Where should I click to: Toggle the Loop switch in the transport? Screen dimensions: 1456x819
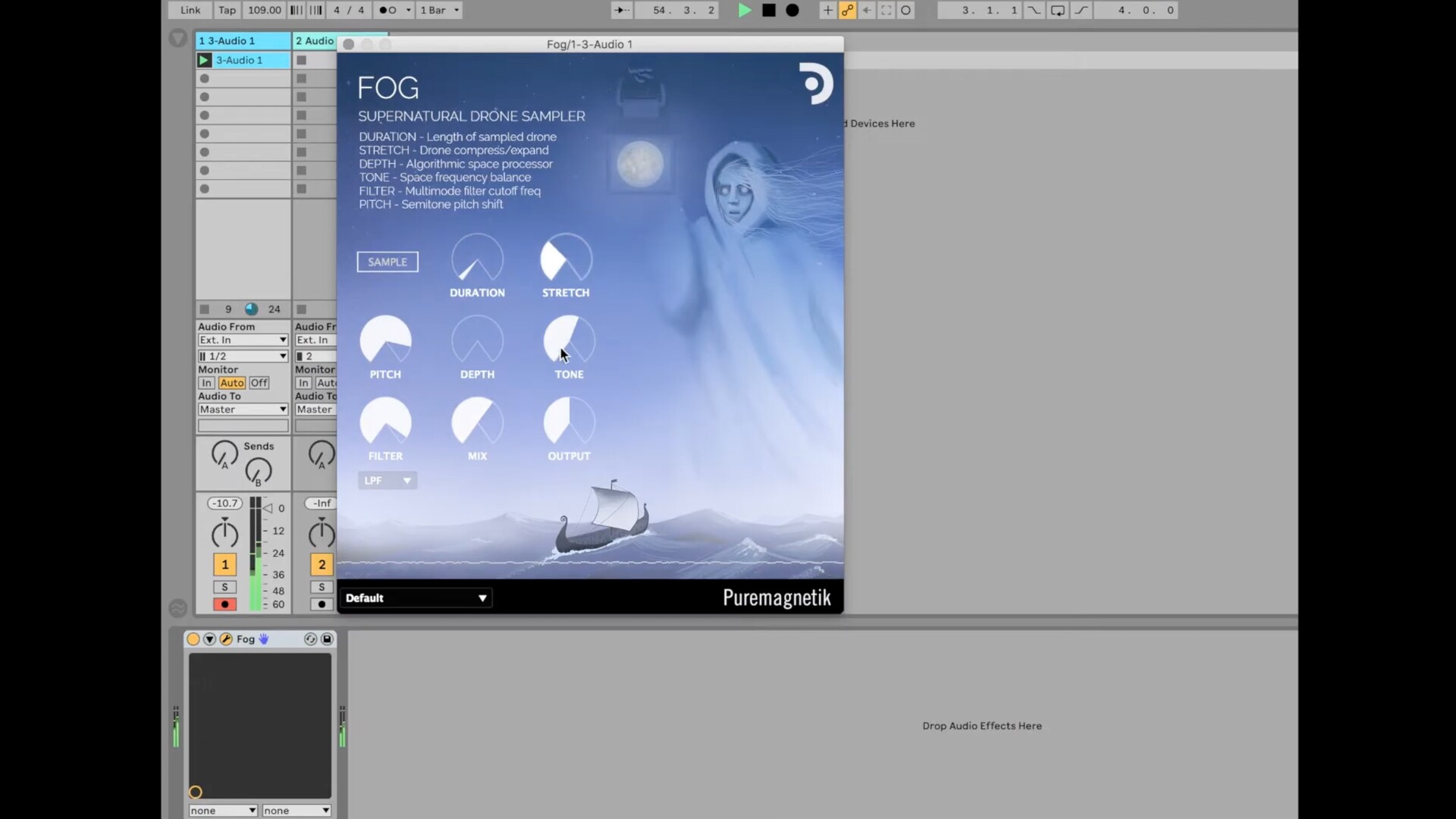coord(1057,10)
